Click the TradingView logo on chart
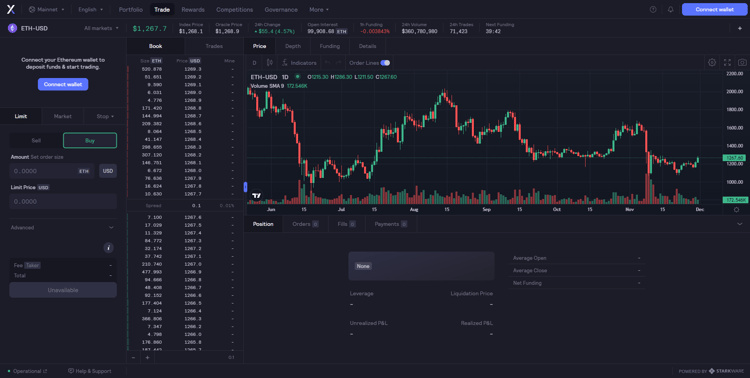The height and width of the screenshot is (378, 750). coord(256,196)
